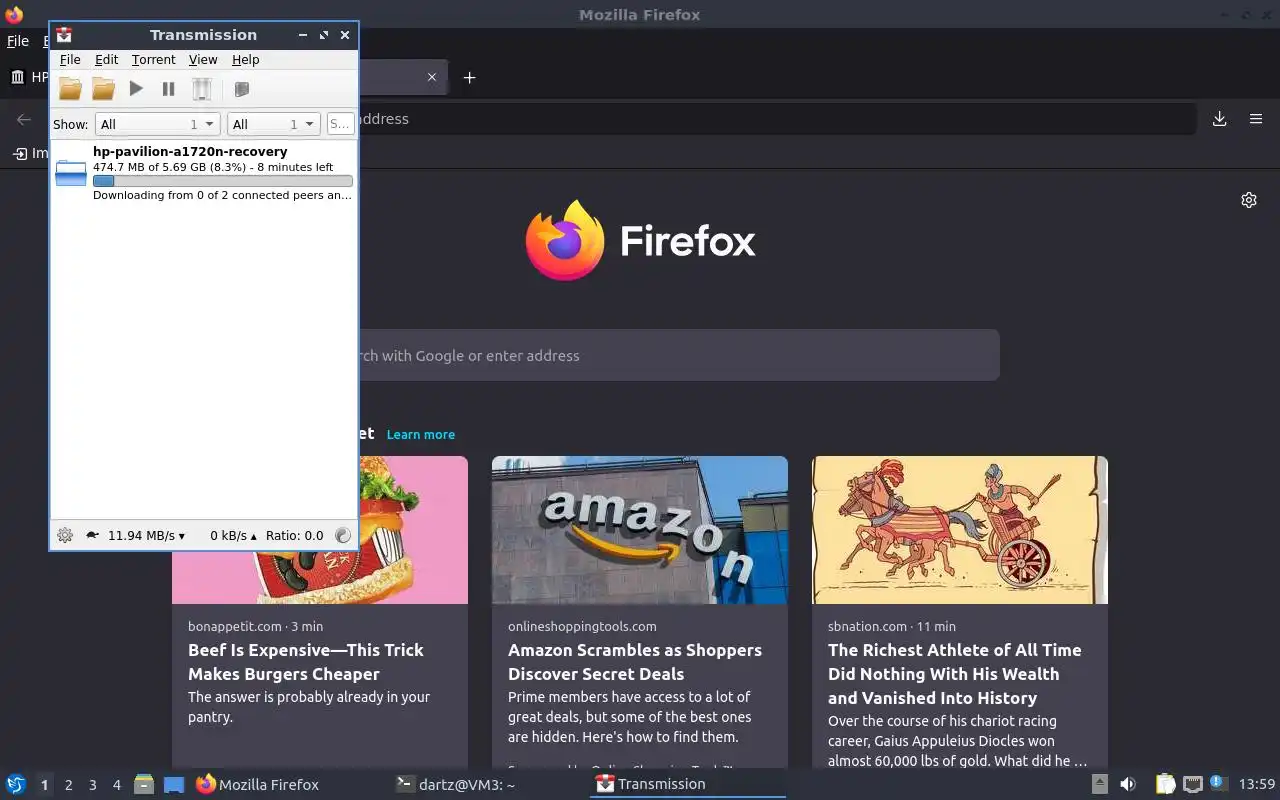The height and width of the screenshot is (800, 1280).
Task: Open Transmission options gear in status bar
Action: (x=65, y=535)
